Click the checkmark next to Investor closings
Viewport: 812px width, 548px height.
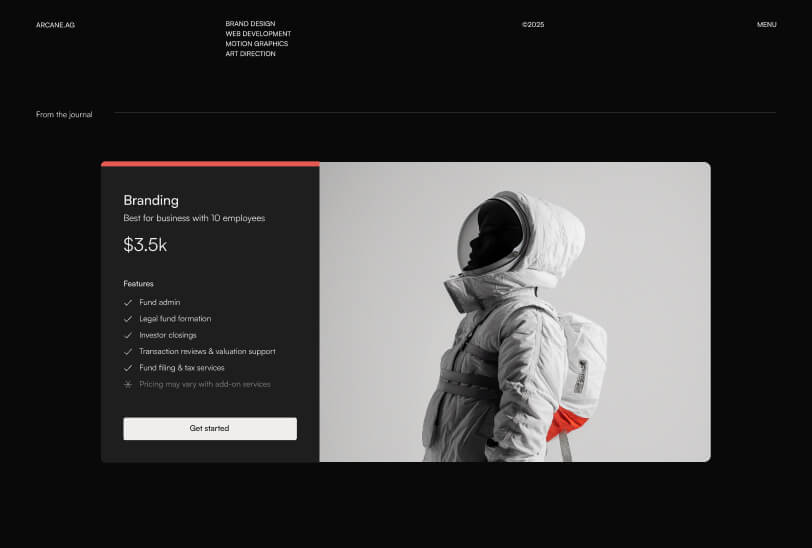point(128,335)
